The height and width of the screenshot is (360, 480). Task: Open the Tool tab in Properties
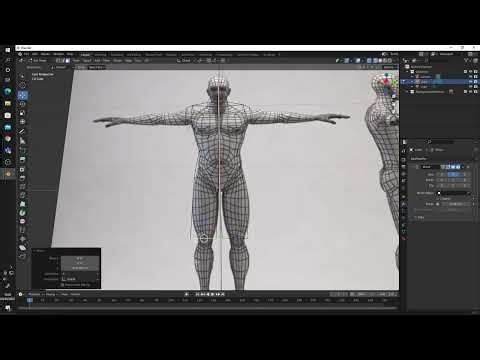tap(403, 151)
